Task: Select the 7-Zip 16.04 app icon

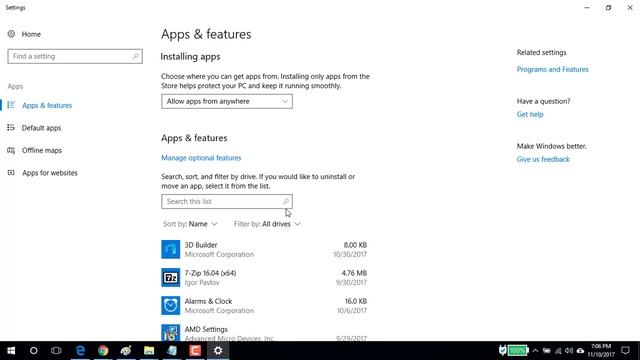Action: coord(171,278)
